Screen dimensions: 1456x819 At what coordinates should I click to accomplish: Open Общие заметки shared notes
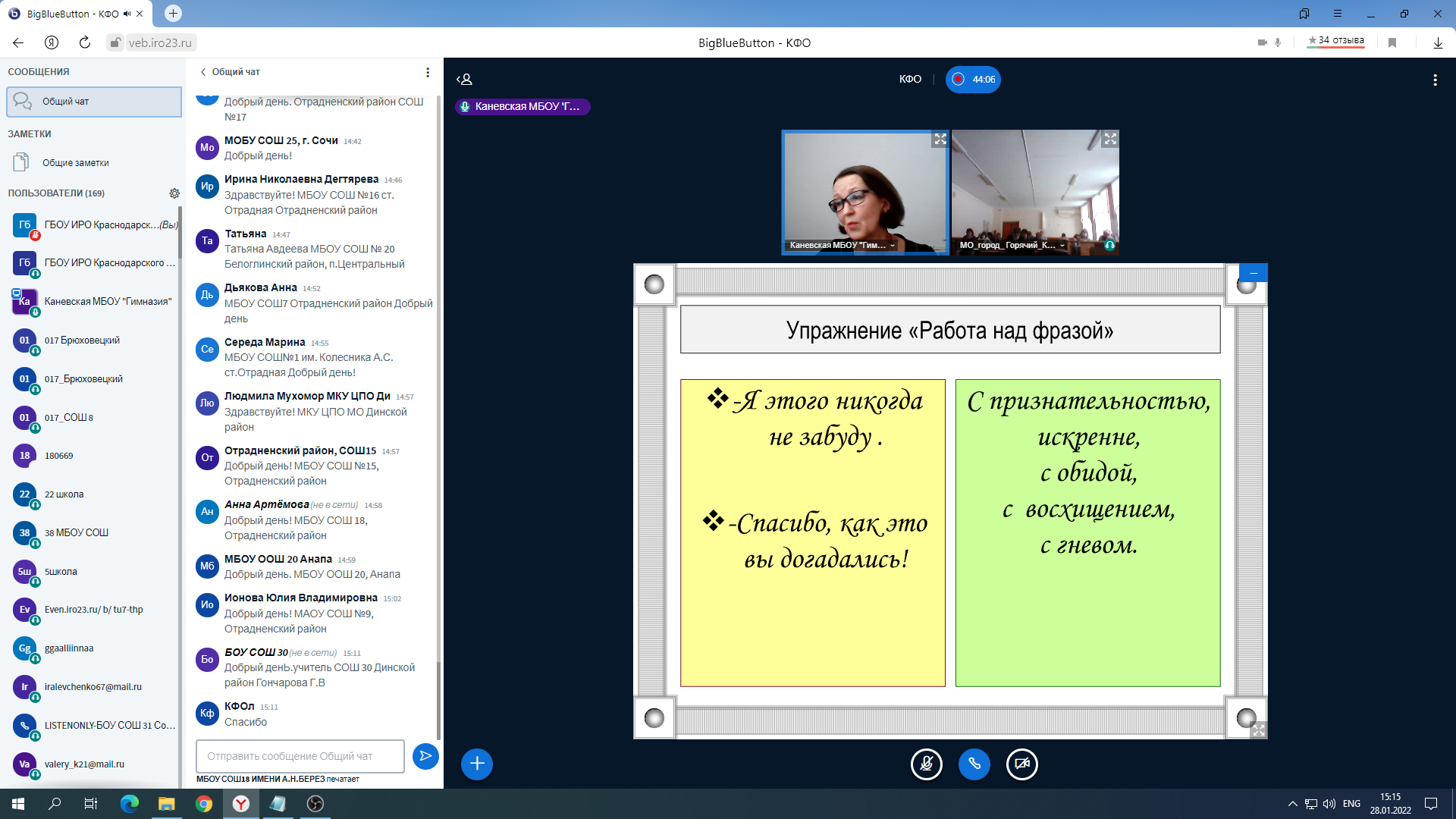pyautogui.click(x=75, y=163)
